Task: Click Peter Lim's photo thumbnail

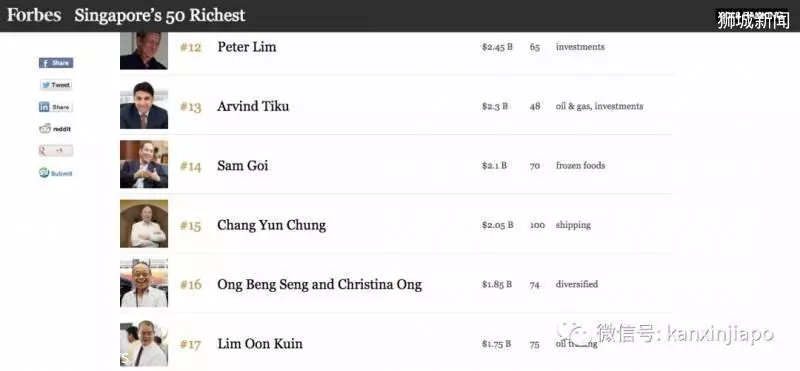Action: coord(144,51)
